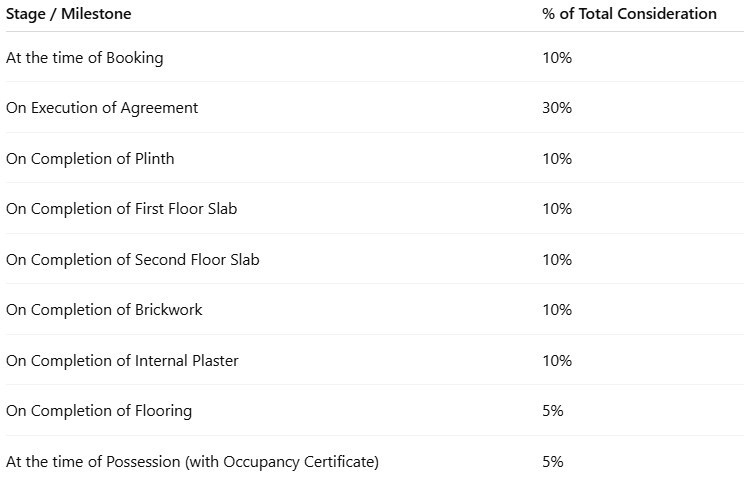Click the "% of Total Consideration" column header
744x495 pixels.
coord(629,14)
